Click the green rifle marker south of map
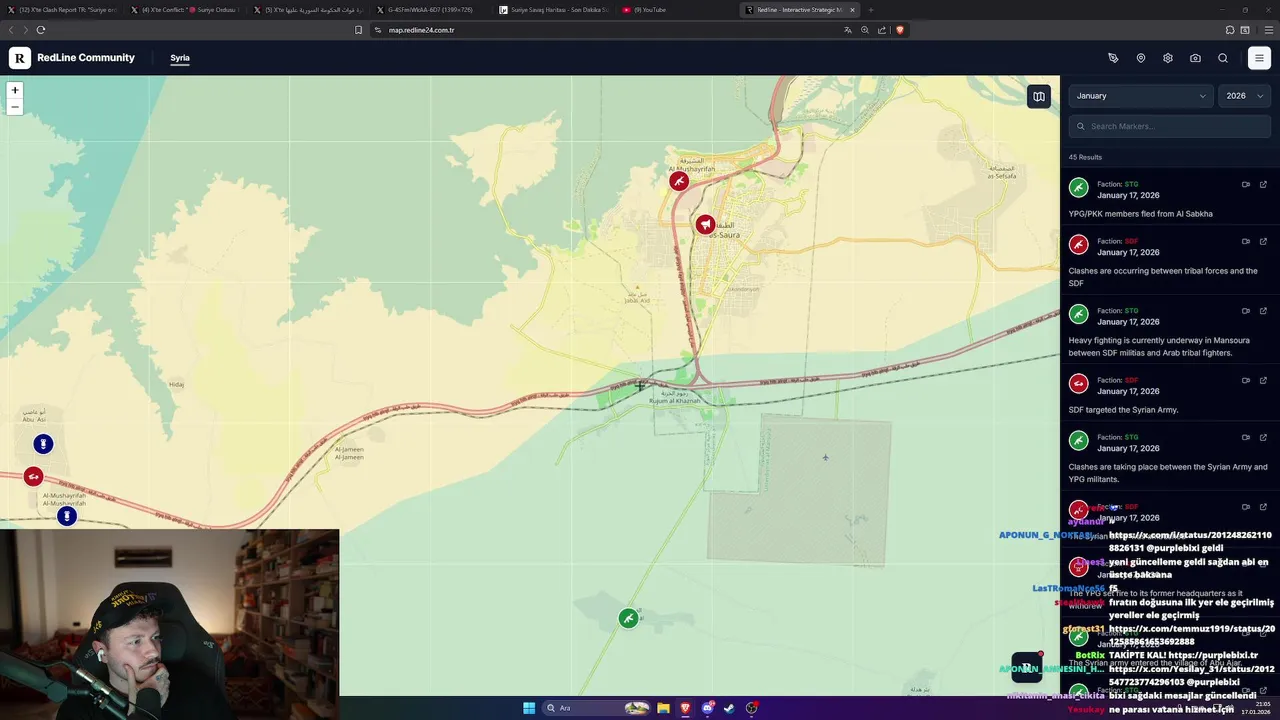Screen dimensions: 1280x720 click(628, 618)
